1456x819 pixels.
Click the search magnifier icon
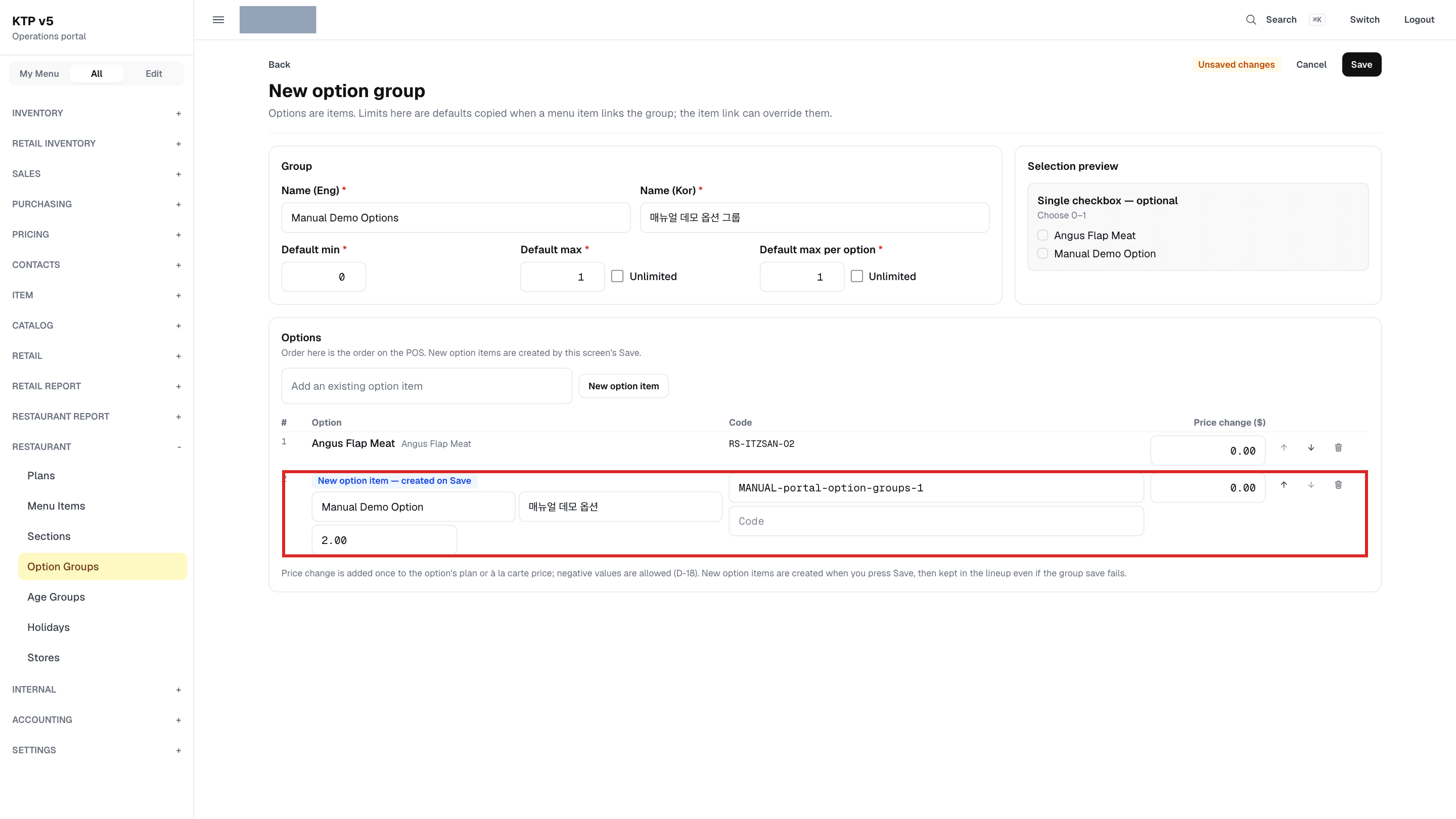pyautogui.click(x=1251, y=20)
